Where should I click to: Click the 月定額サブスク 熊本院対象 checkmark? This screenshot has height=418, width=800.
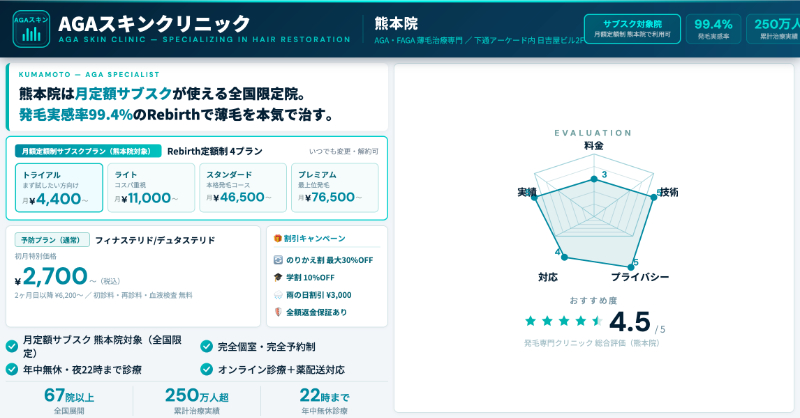(x=12, y=346)
